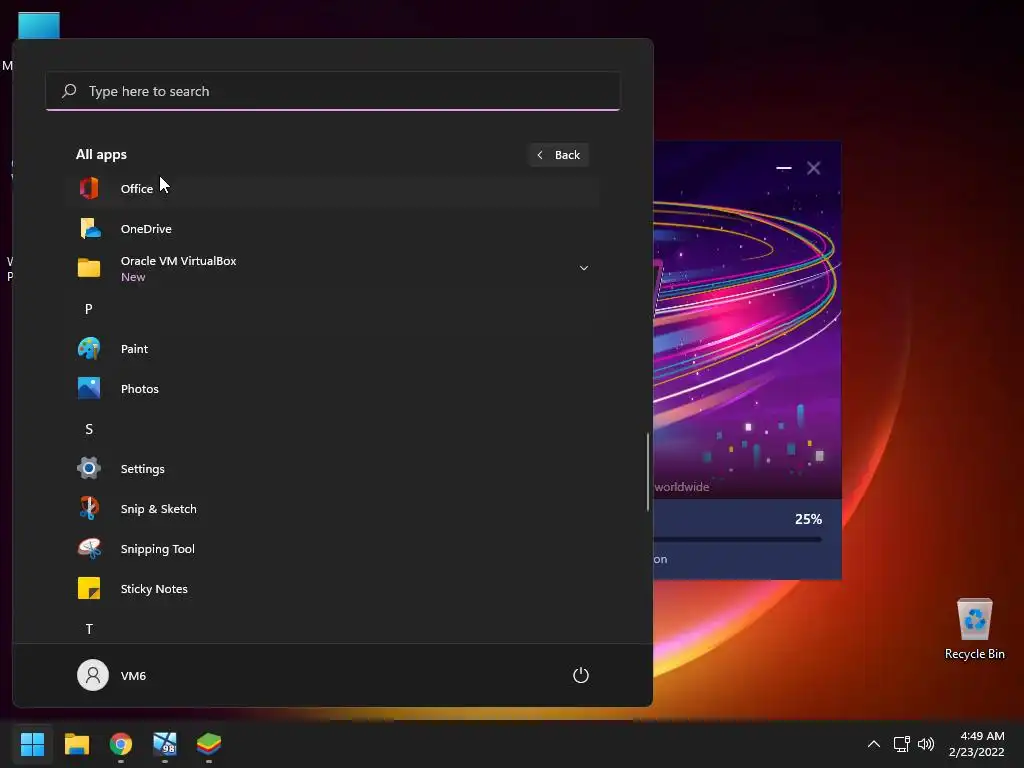
Task: Open the Photos app icon
Action: (x=89, y=388)
